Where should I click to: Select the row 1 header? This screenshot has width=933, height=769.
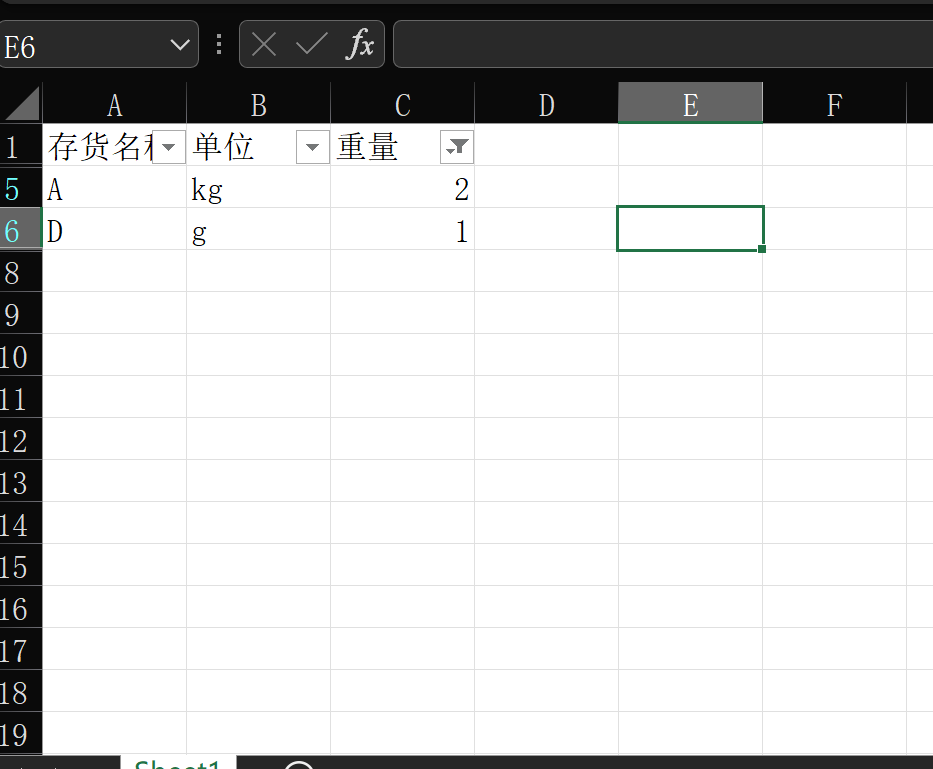(x=20, y=146)
